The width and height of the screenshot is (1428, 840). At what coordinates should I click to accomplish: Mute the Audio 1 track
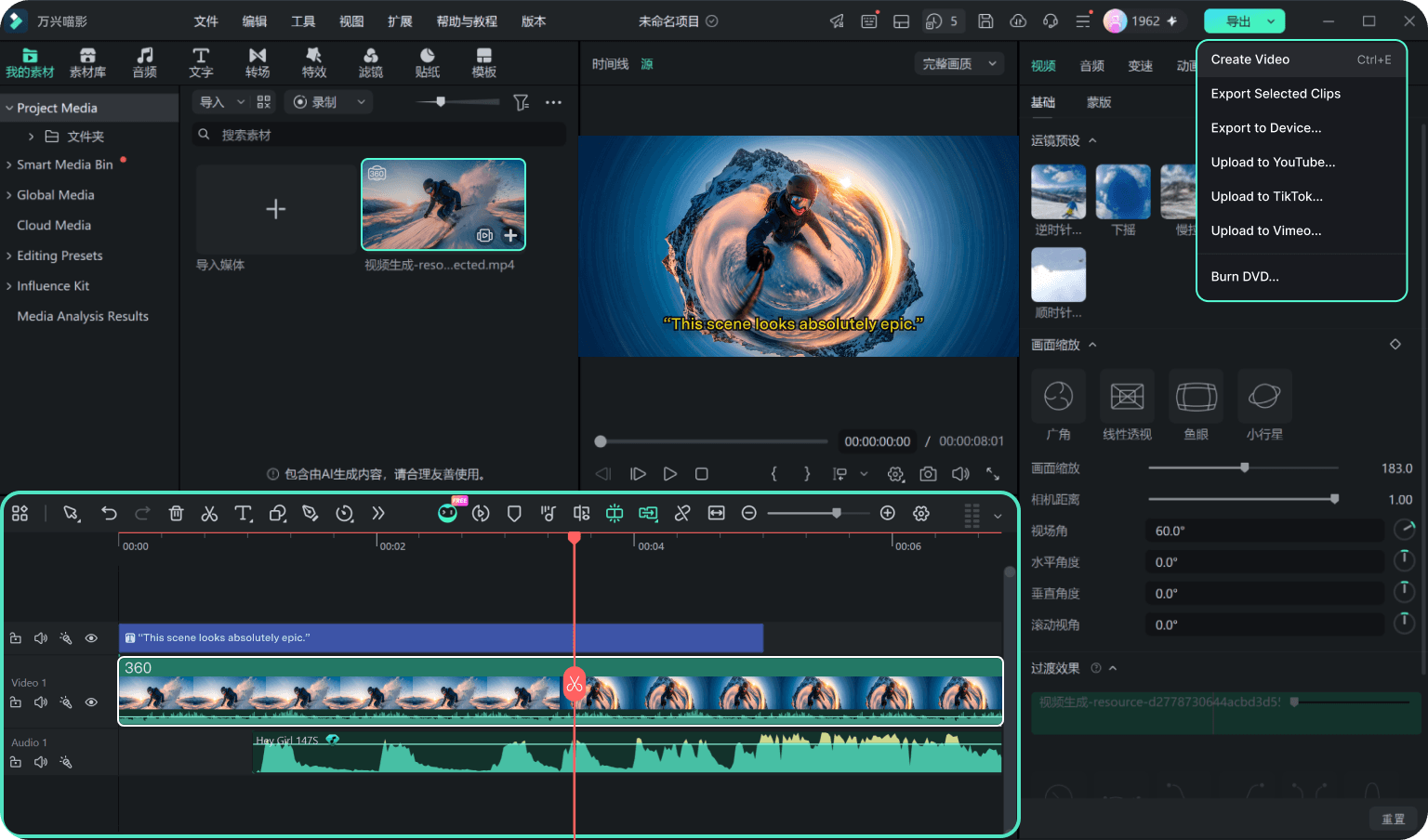pos(40,762)
